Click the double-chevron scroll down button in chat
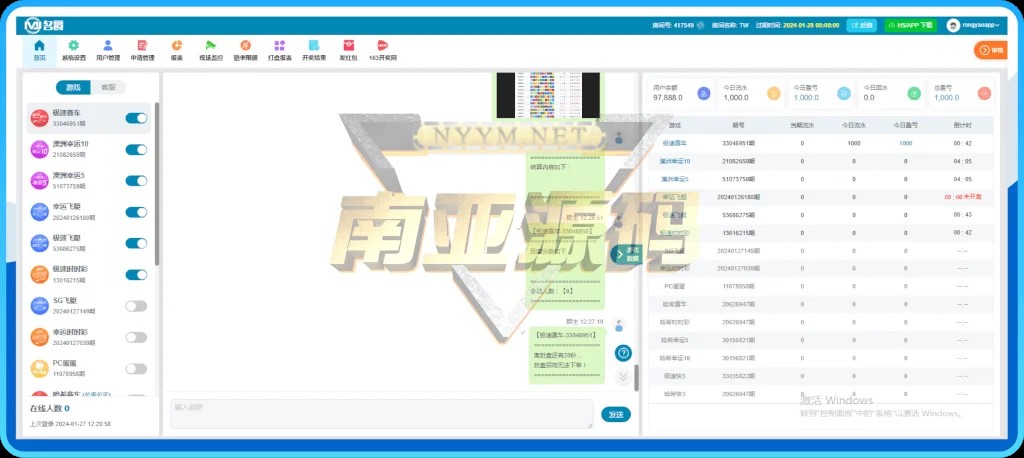1024x458 pixels. click(623, 376)
